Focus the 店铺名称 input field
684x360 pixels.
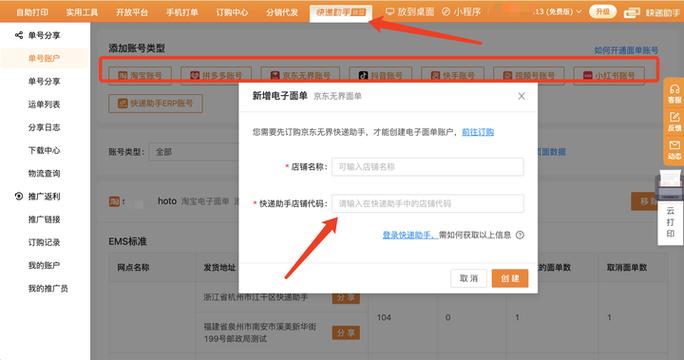428,167
